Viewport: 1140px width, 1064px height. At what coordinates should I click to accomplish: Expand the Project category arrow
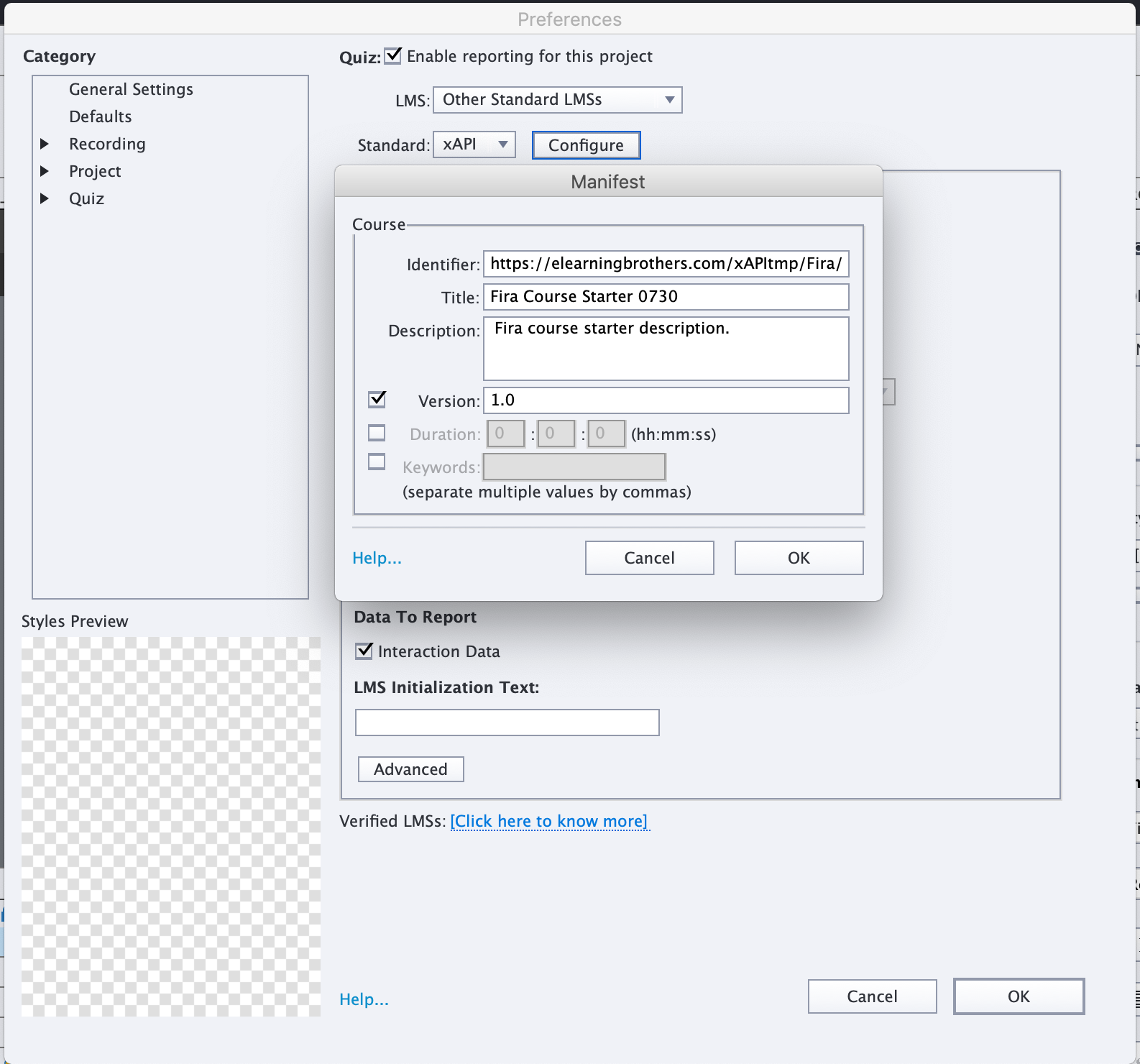45,171
